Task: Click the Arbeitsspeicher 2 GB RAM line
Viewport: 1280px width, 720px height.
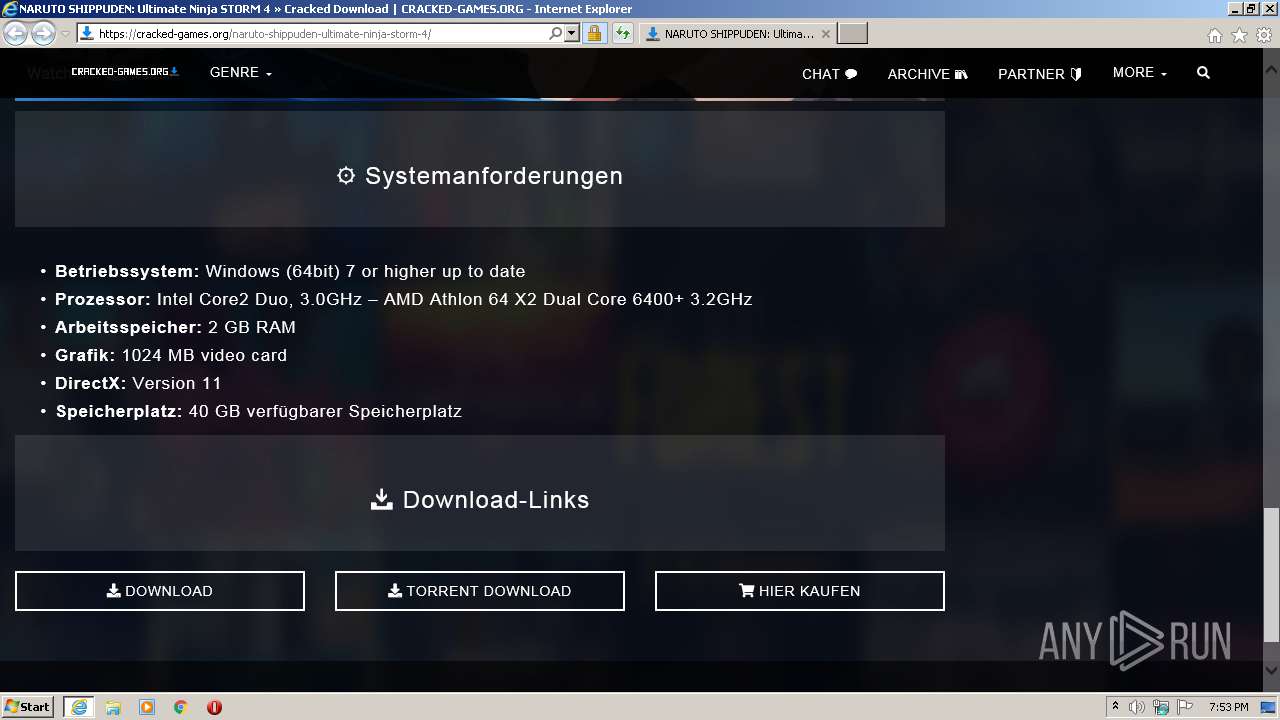Action: point(175,327)
